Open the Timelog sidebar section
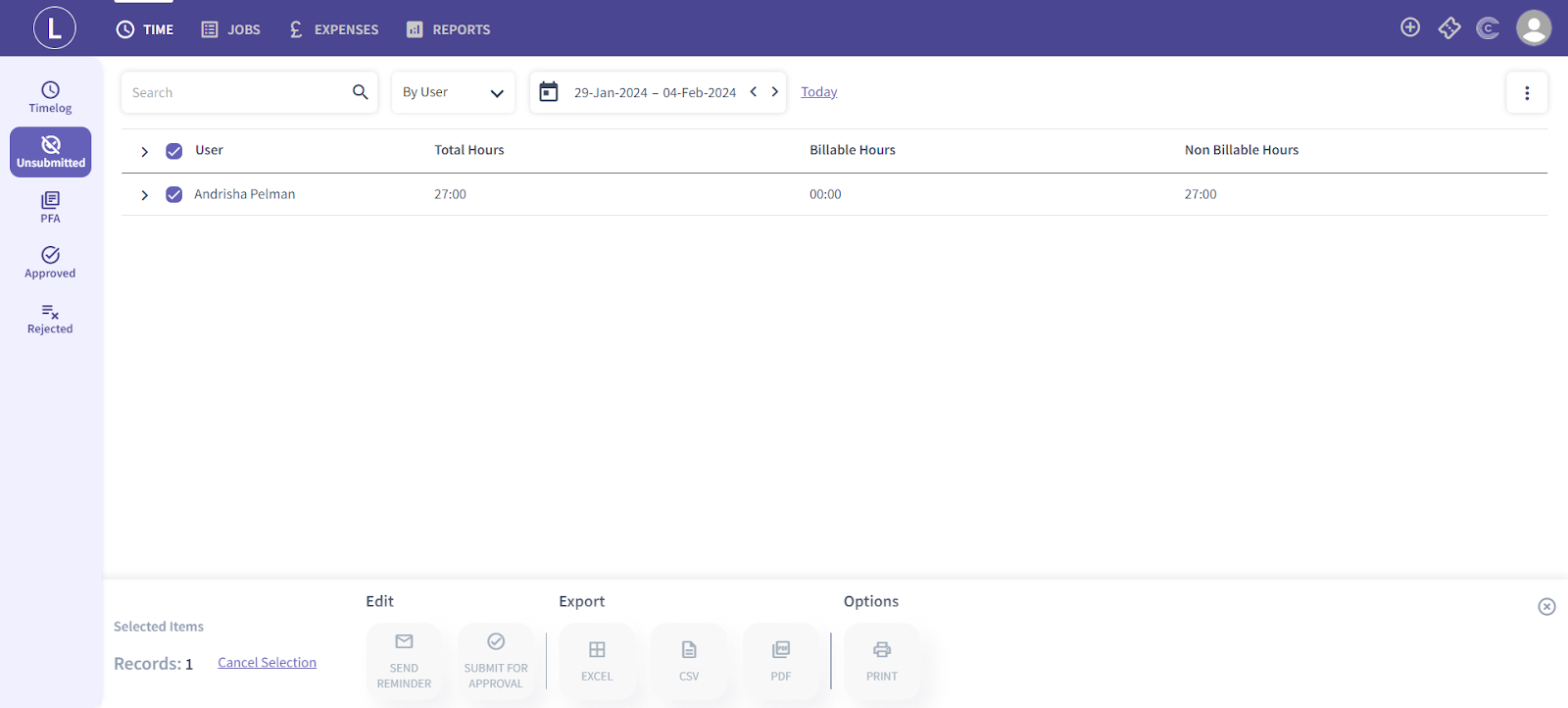This screenshot has height=708, width=1568. tap(50, 97)
